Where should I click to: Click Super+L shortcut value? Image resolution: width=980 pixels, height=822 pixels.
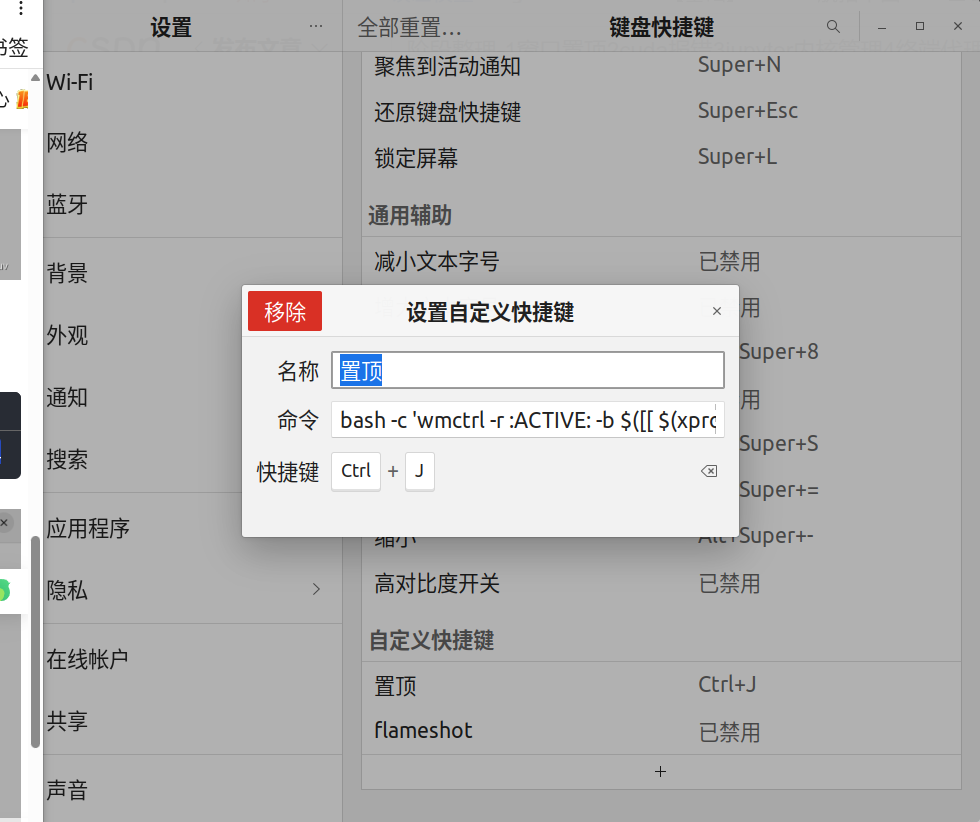(738, 156)
